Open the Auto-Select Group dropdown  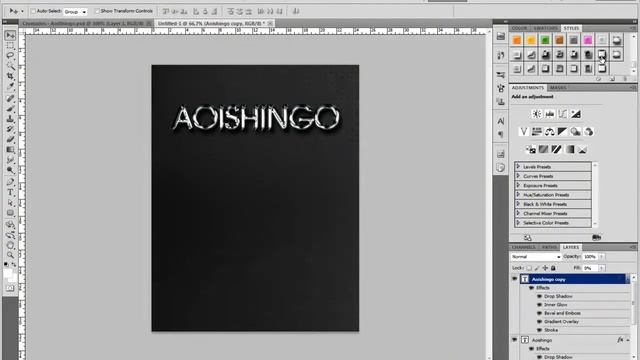click(75, 12)
